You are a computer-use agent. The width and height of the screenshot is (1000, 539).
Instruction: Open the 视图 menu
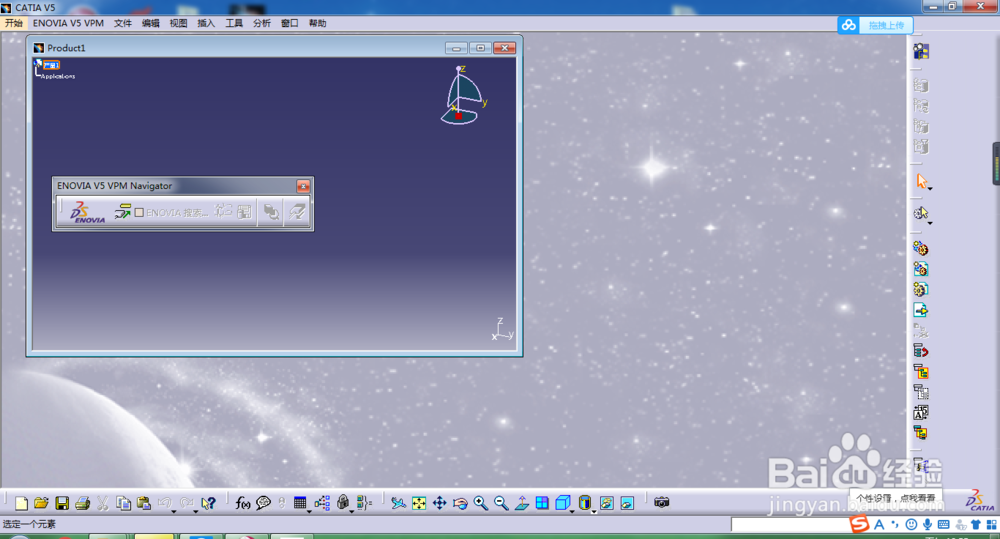tap(179, 23)
